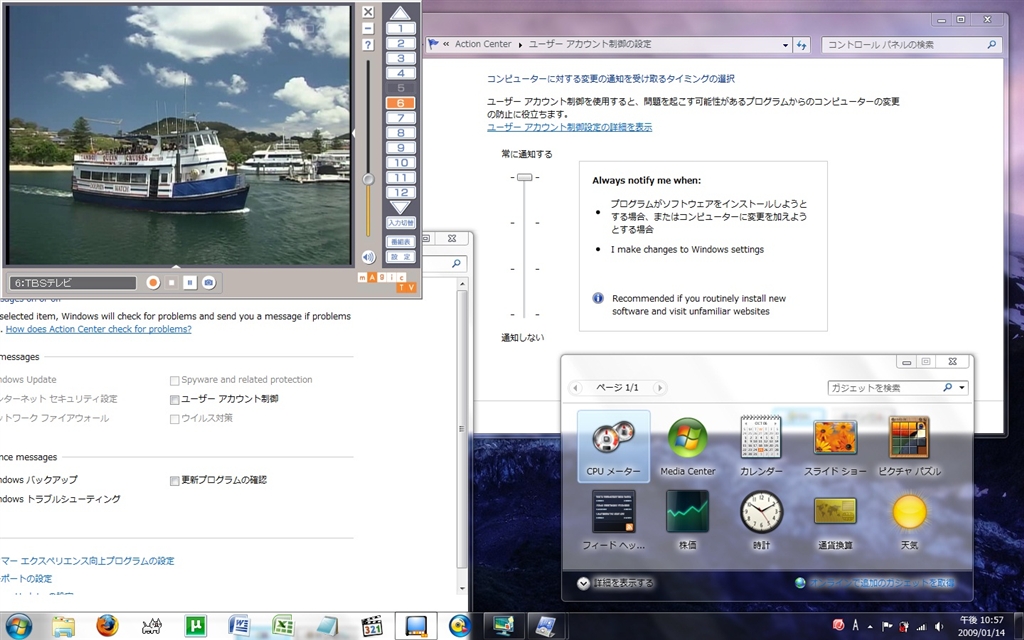Click the system volume tray icon
The width and height of the screenshot is (1024, 640).
[x=939, y=626]
